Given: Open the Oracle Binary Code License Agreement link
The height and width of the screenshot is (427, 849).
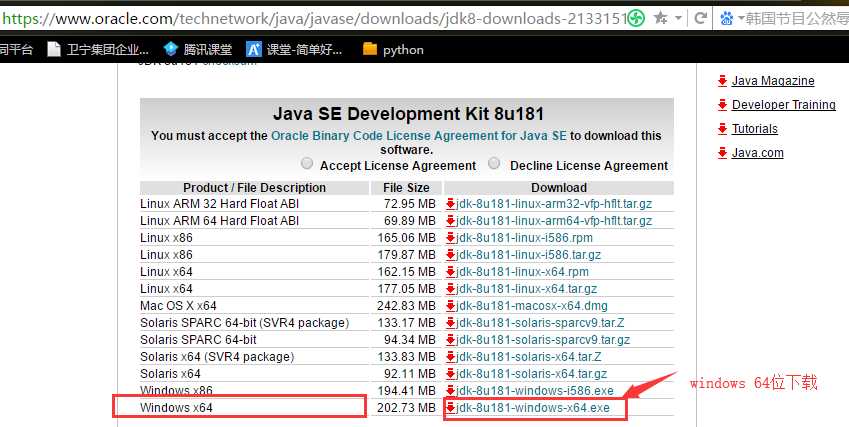Looking at the screenshot, I should pos(419,135).
